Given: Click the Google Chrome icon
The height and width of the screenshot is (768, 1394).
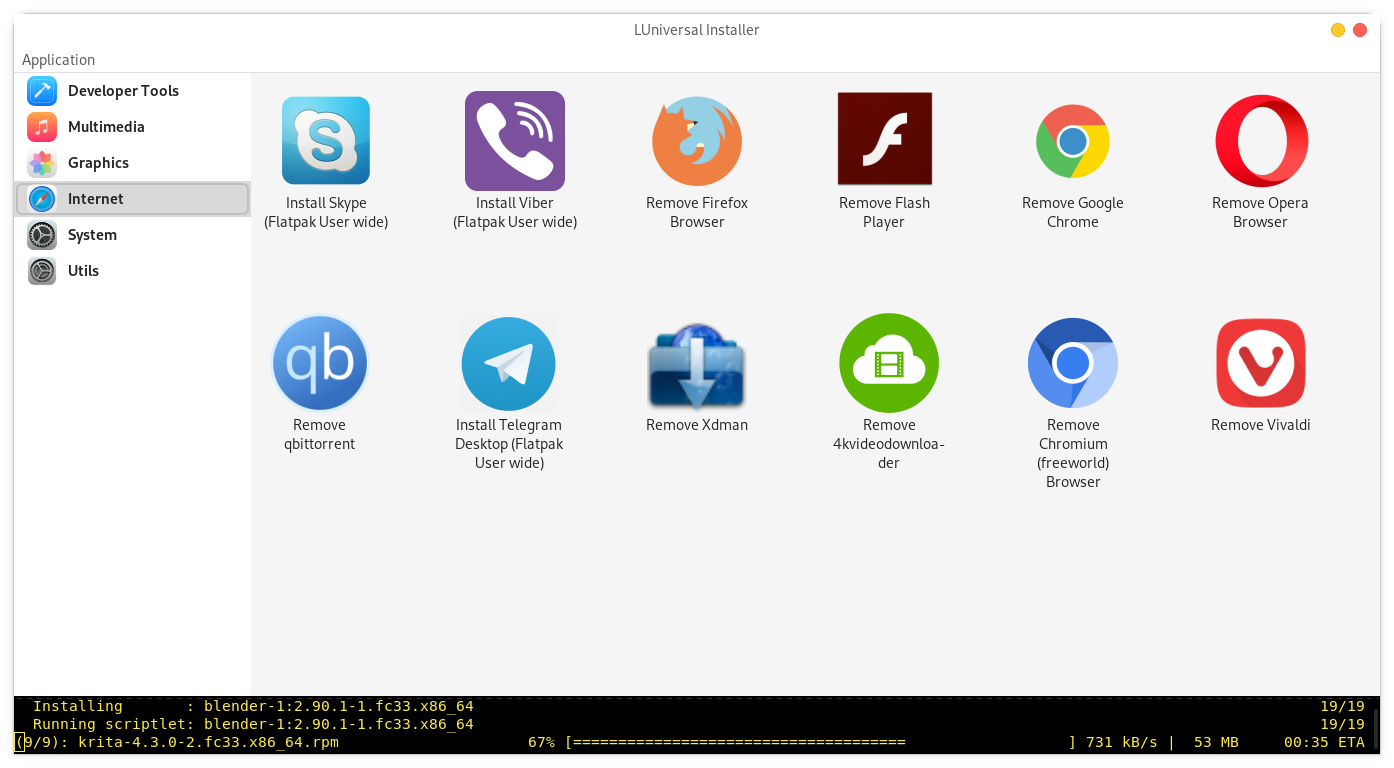Looking at the screenshot, I should pyautogui.click(x=1073, y=141).
